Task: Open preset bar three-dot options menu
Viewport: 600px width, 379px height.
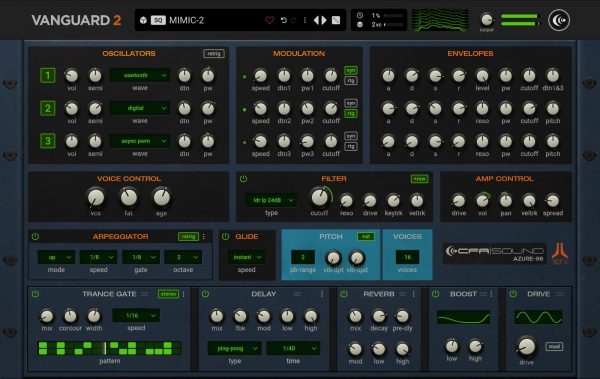Action: [305, 20]
